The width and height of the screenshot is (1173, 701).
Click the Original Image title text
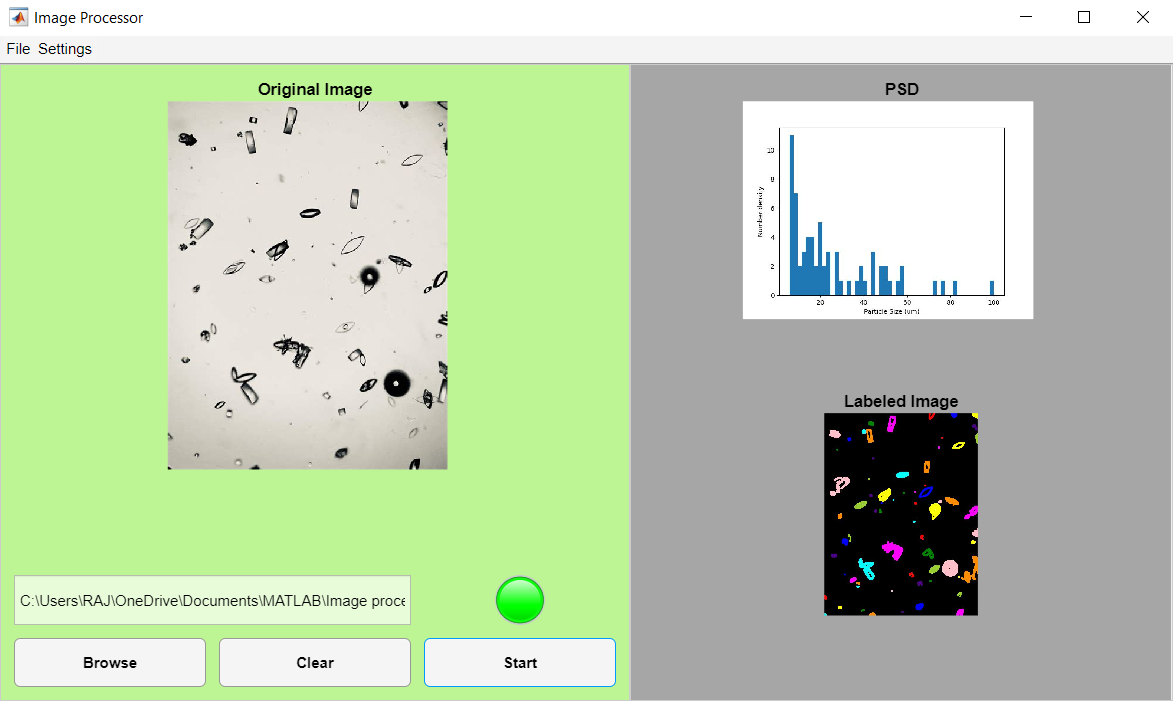(314, 89)
